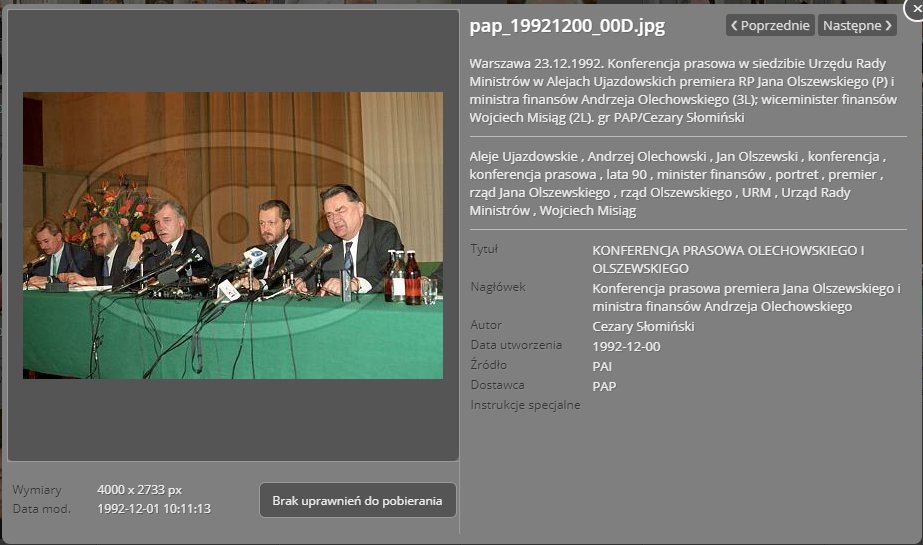Select the 'Jan Olszewski' keyword tag
The height and width of the screenshot is (545, 923).
[756, 157]
